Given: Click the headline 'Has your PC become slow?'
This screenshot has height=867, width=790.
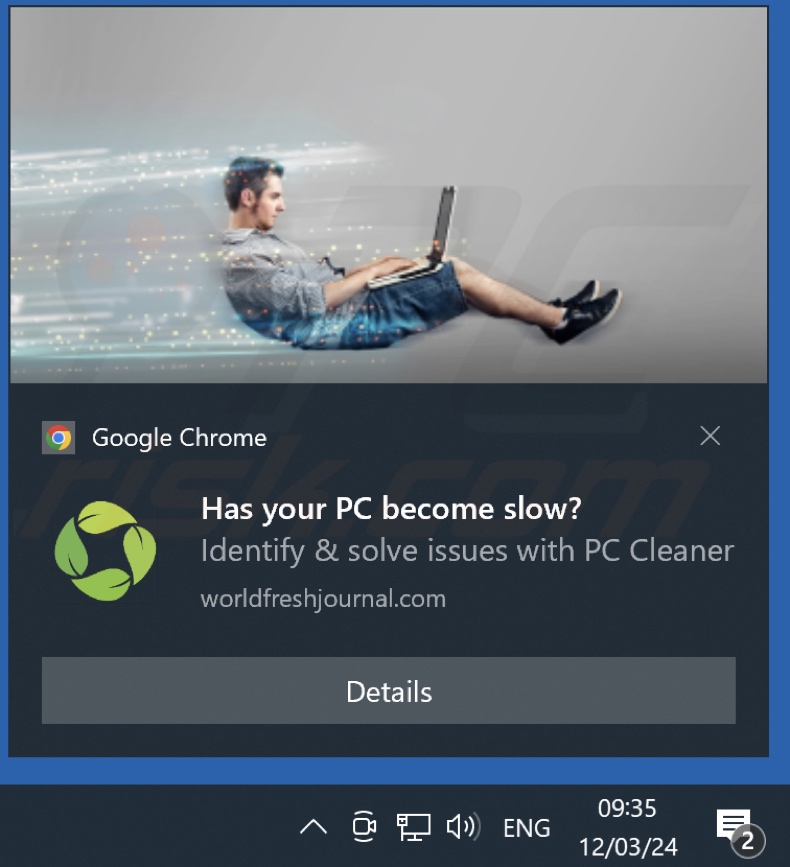Looking at the screenshot, I should point(391,508).
